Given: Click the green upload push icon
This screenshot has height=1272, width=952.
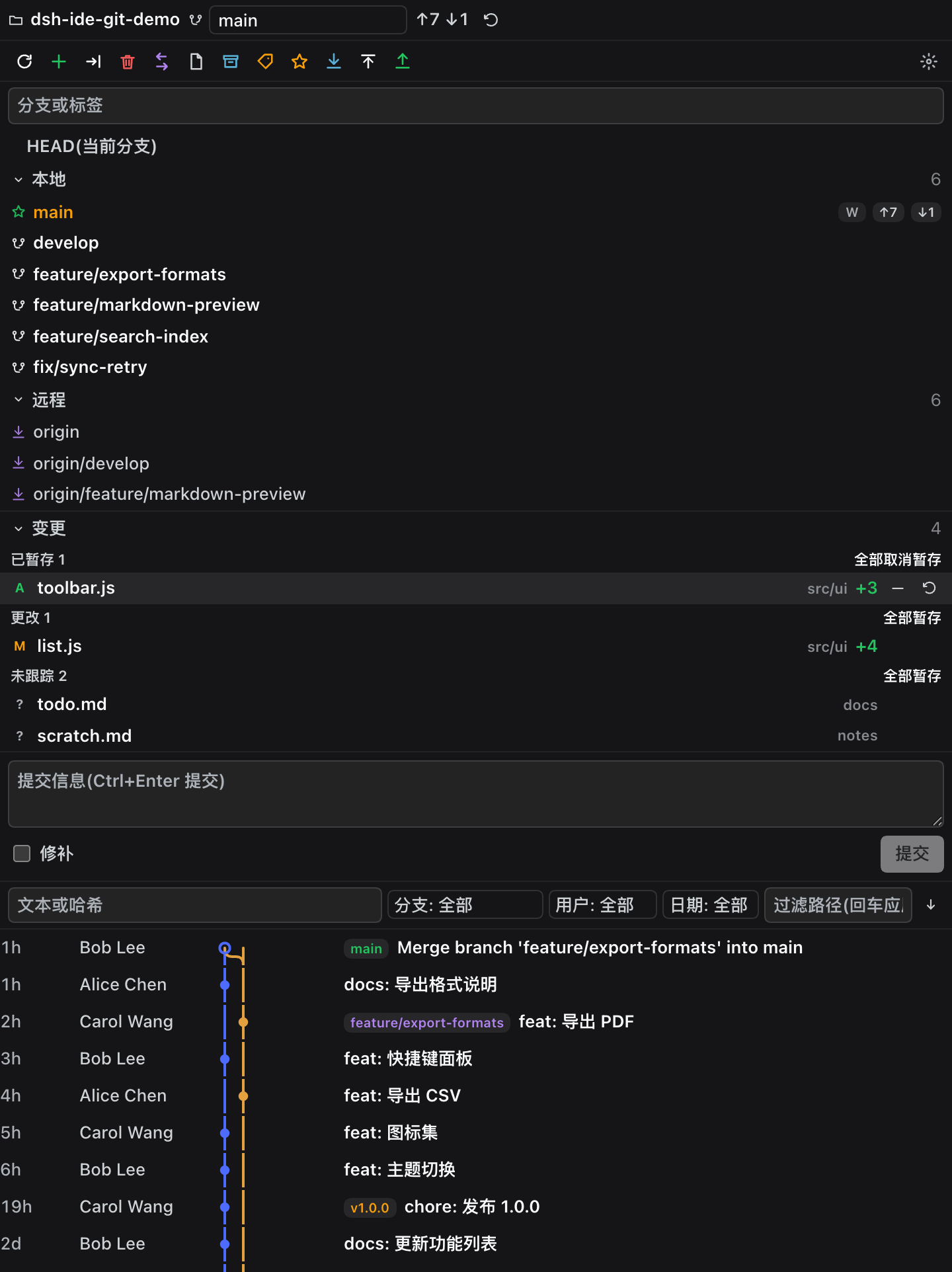Looking at the screenshot, I should tap(403, 61).
